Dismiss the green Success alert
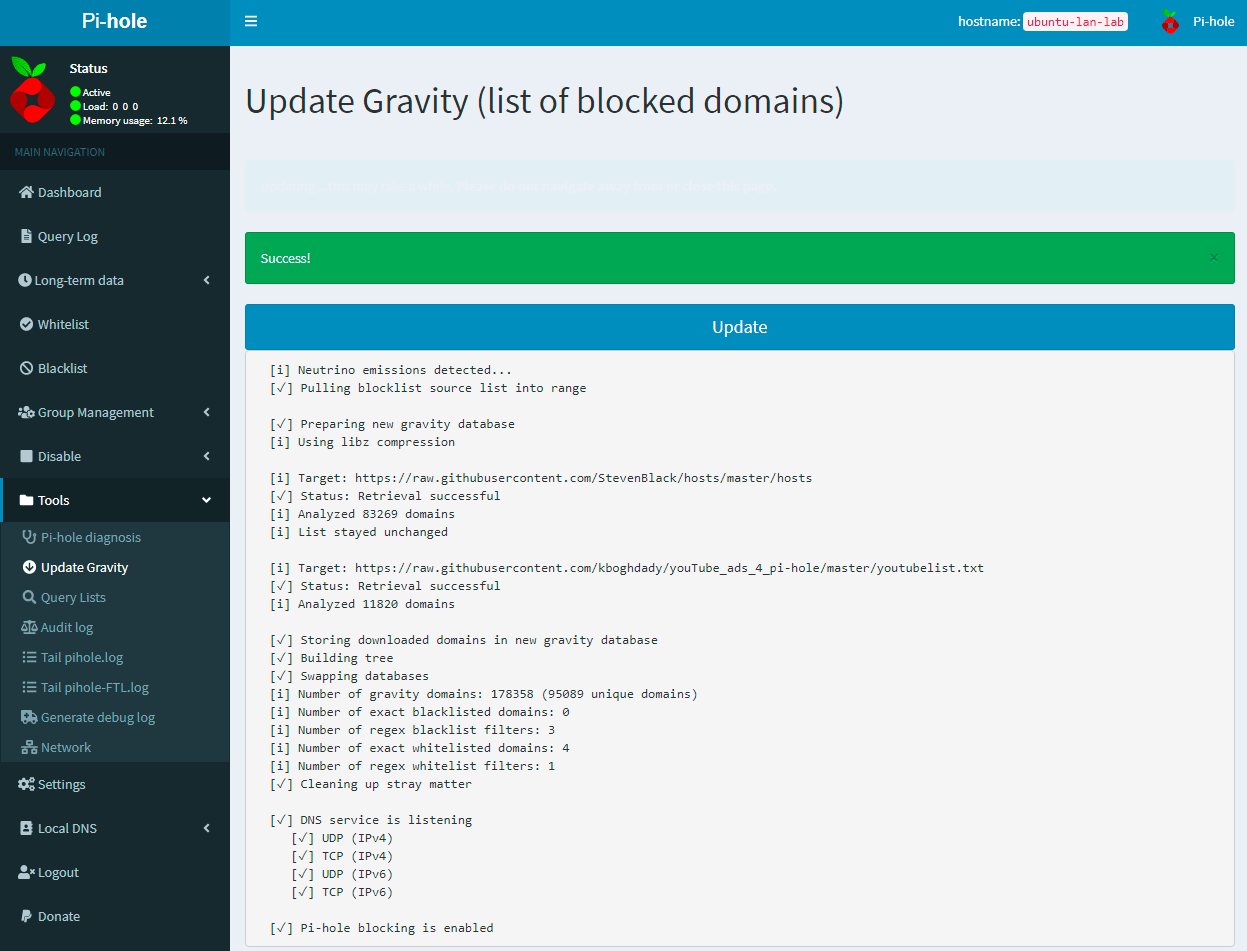 click(x=1213, y=258)
